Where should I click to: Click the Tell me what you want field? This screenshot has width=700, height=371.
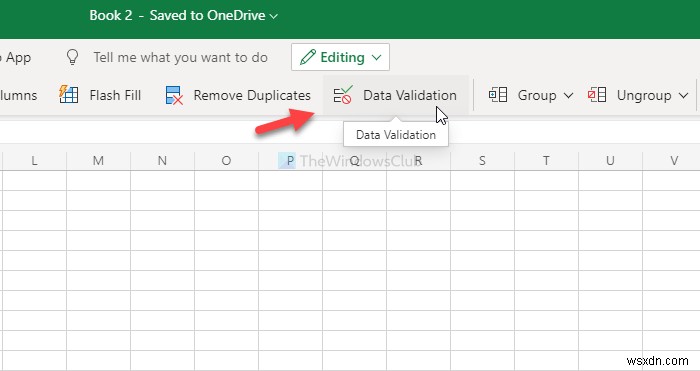click(180, 57)
